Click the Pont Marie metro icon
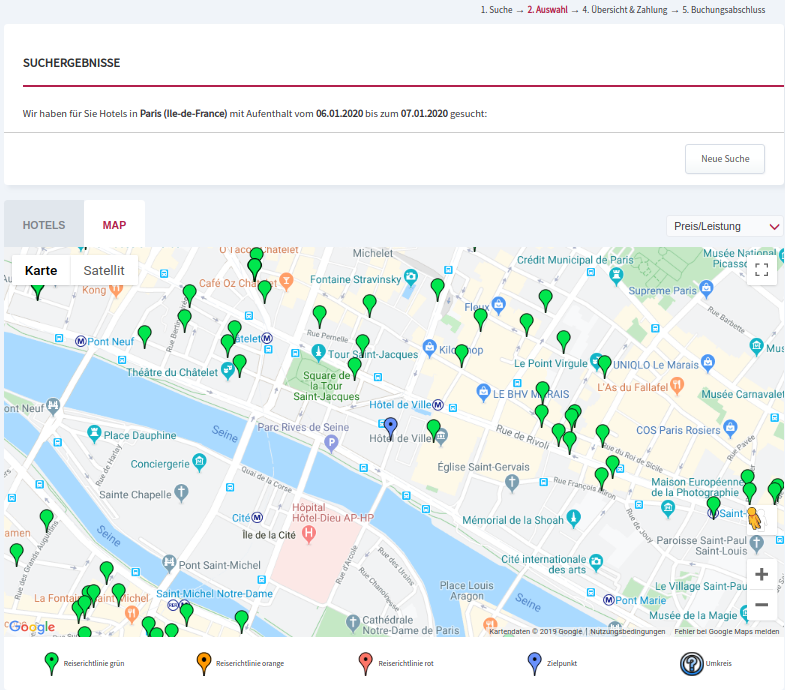 click(609, 600)
